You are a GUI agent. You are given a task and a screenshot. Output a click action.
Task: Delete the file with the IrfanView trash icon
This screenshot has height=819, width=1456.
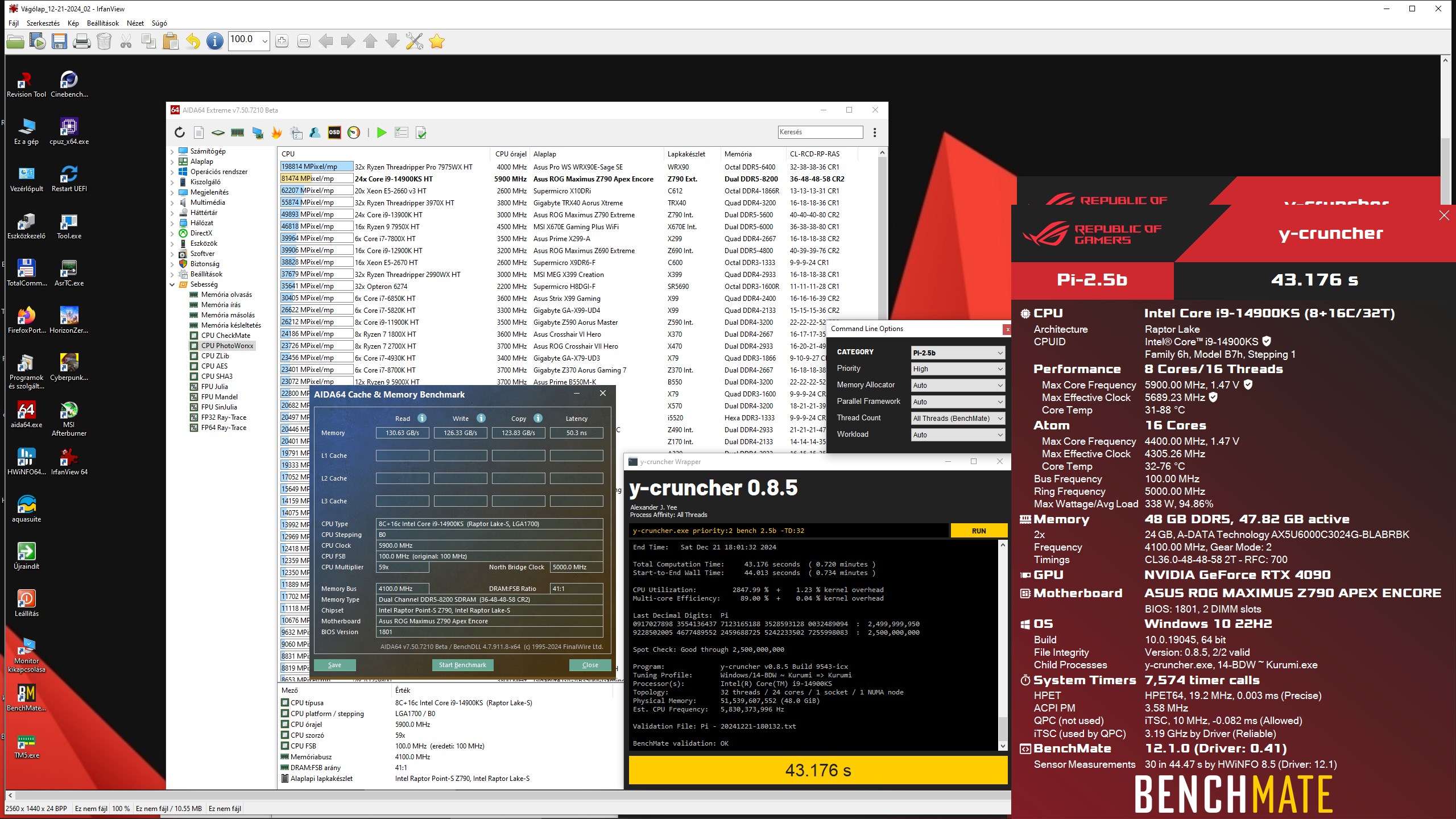tap(104, 41)
